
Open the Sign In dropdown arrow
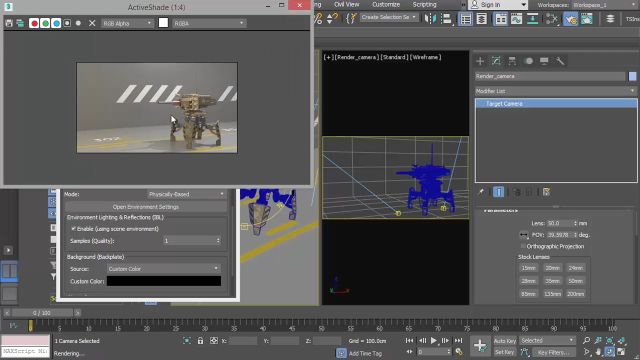[523, 4]
